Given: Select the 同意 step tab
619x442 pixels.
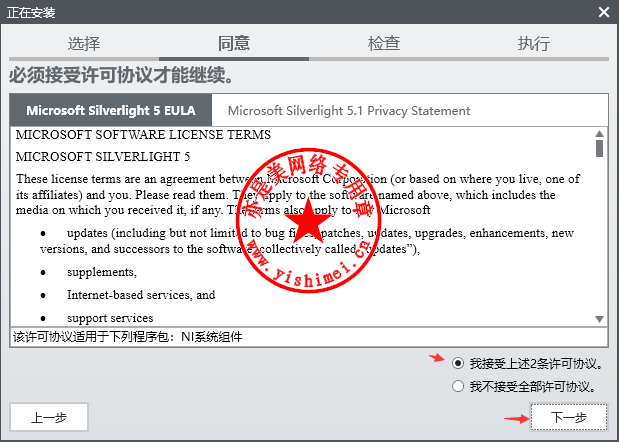Looking at the screenshot, I should point(234,43).
